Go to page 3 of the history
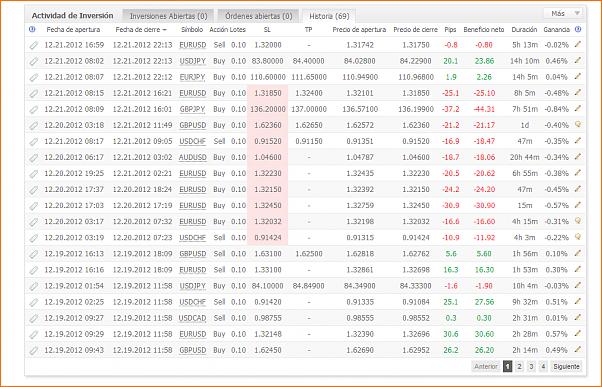602x387 pixels. (x=531, y=367)
